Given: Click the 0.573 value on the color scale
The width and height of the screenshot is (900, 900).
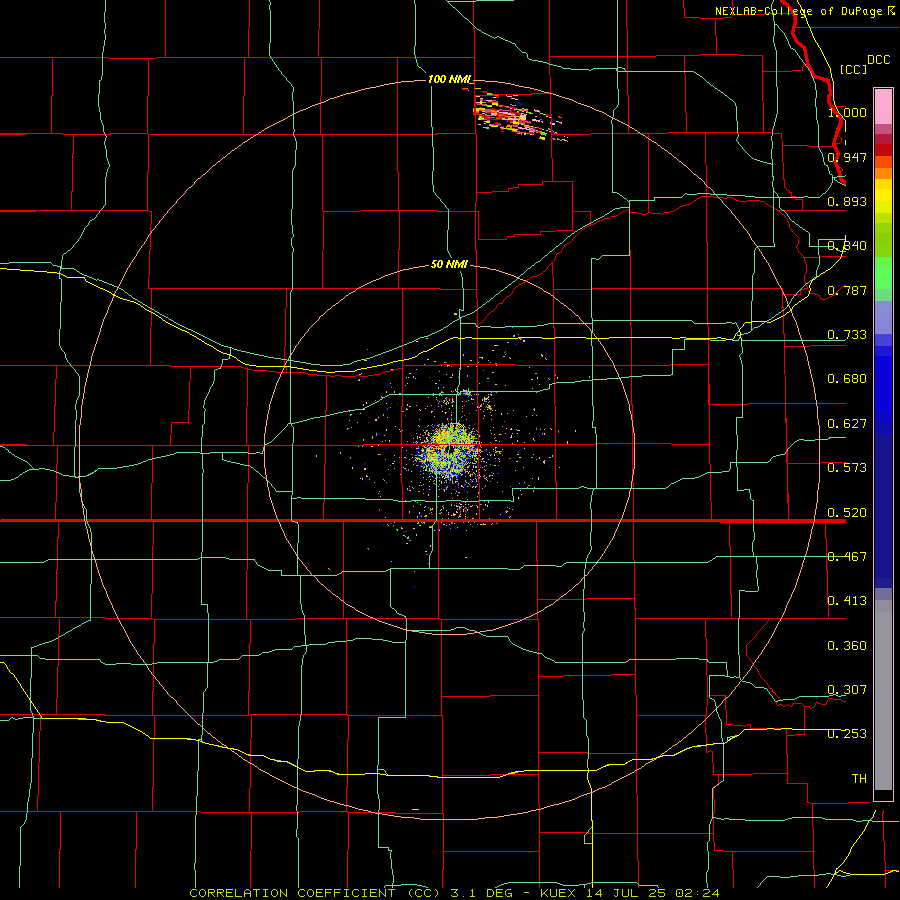Looking at the screenshot, I should click(x=847, y=468).
